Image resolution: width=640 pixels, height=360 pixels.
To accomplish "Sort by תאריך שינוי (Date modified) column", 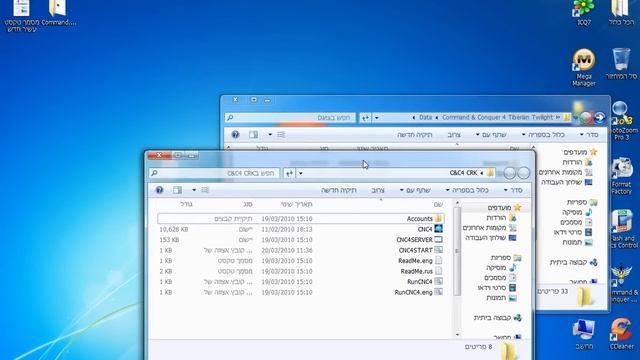I will 296,204.
